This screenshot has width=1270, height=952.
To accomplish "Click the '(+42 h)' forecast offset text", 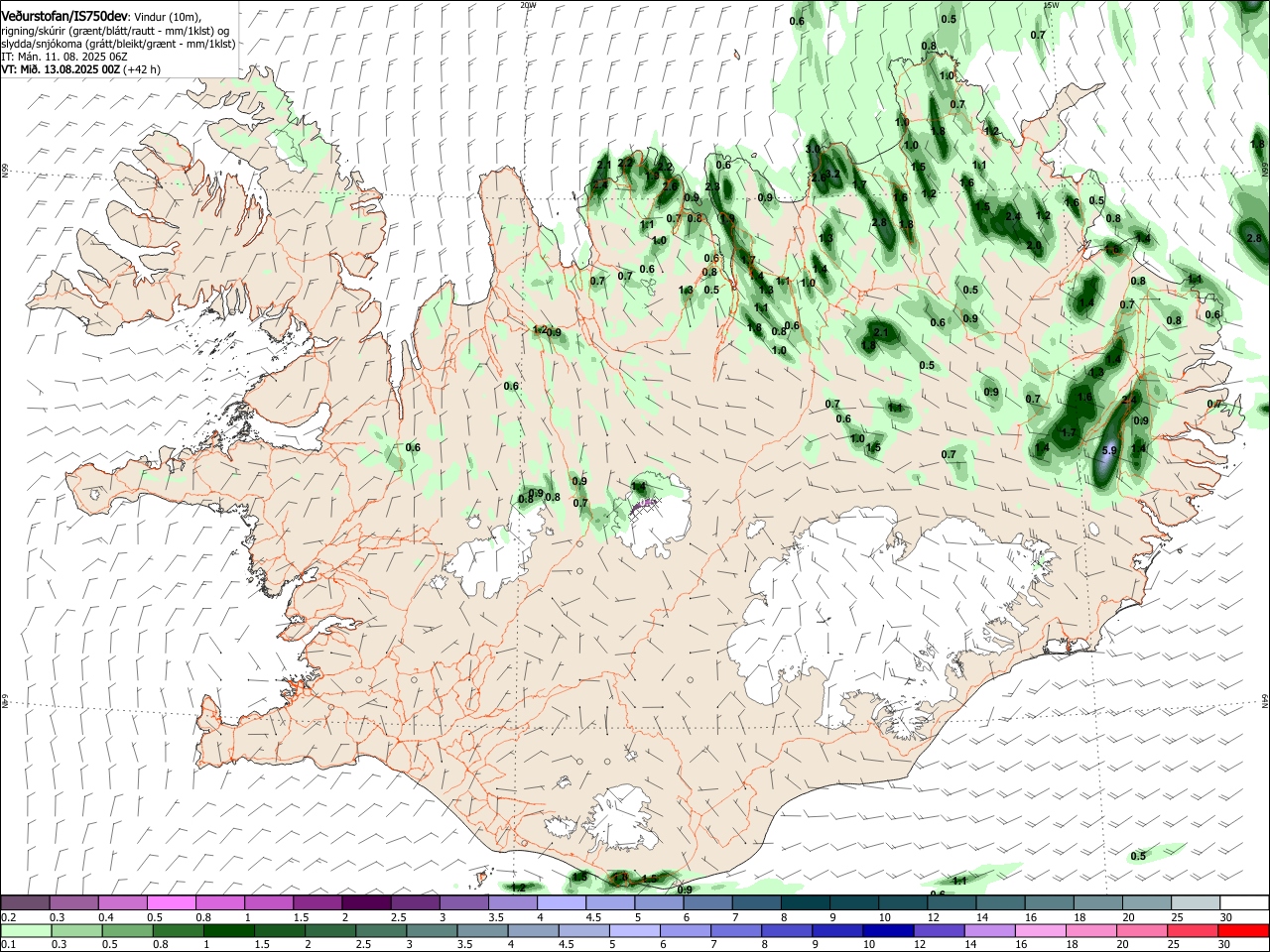I will (x=142, y=69).
